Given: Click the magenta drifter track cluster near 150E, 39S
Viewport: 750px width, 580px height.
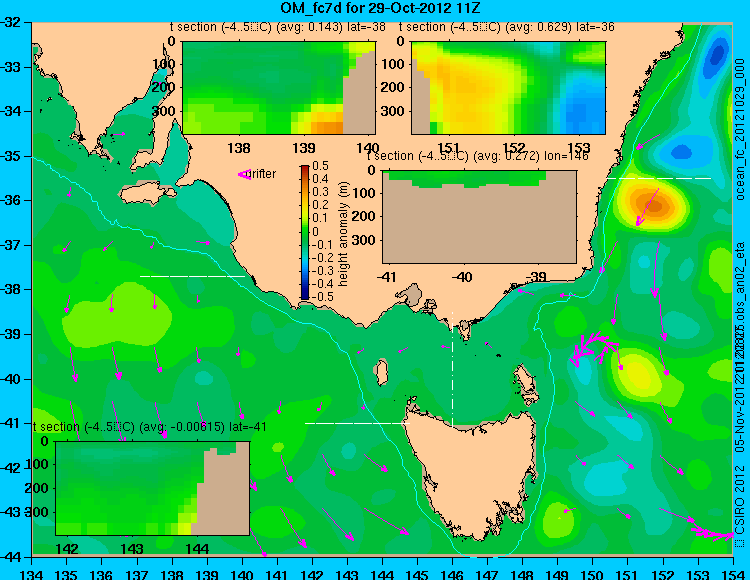Looking at the screenshot, I should click(x=592, y=348).
